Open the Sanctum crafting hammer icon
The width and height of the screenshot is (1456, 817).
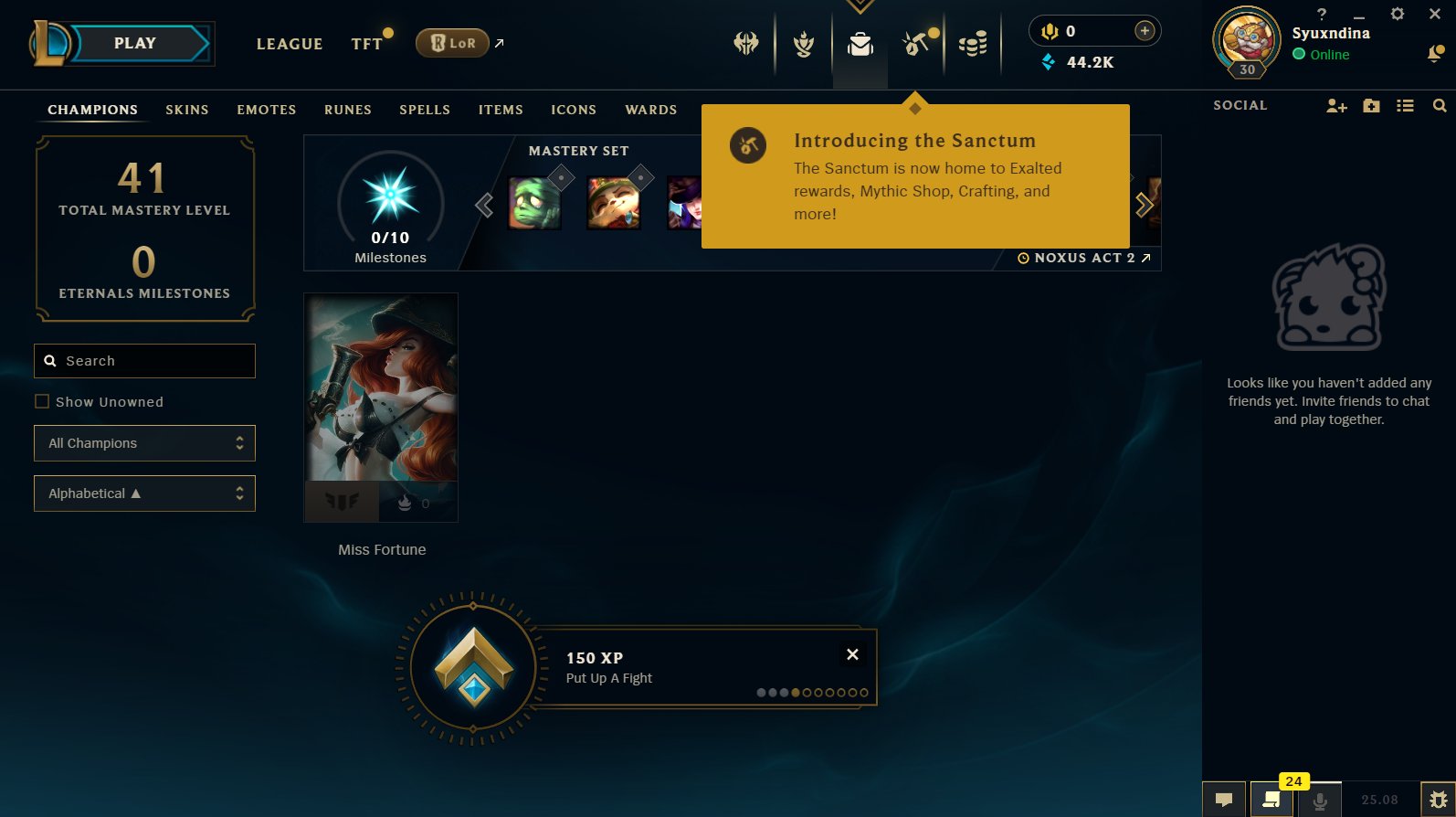click(x=916, y=43)
